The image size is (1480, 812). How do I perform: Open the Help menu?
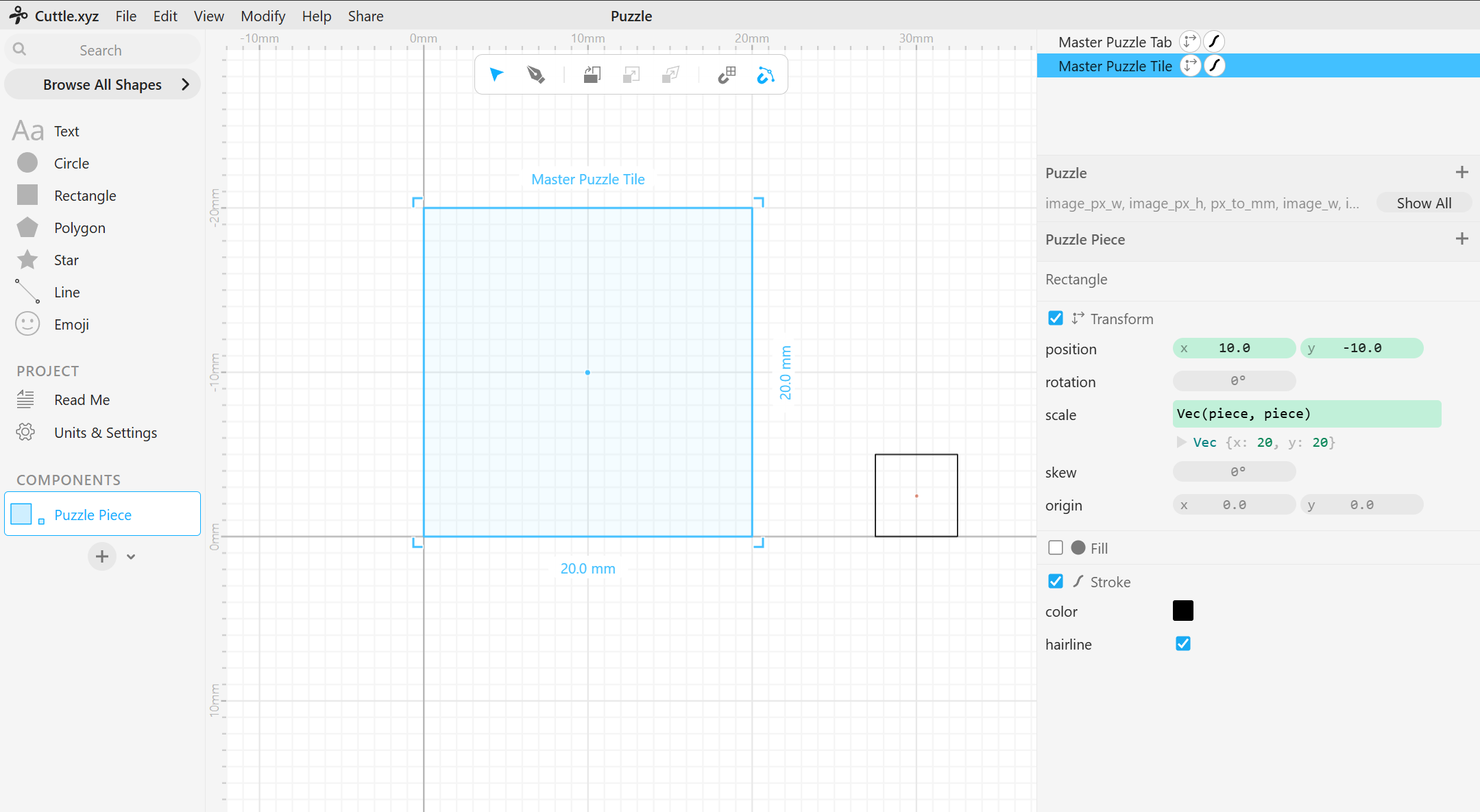click(317, 16)
